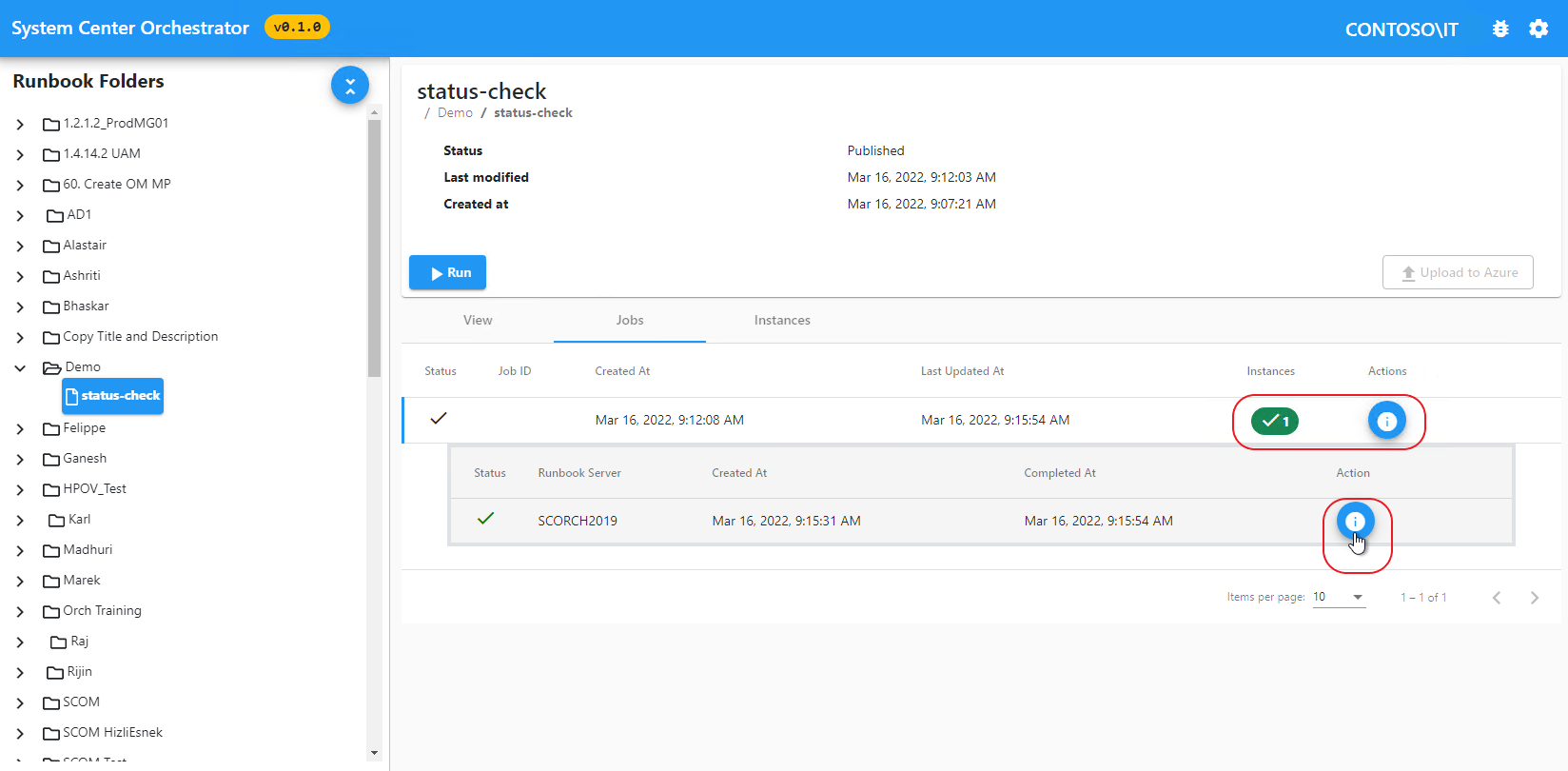Viewport: 1568px width, 771px height.
Task: Collapse the Demo folder
Action: [20, 367]
